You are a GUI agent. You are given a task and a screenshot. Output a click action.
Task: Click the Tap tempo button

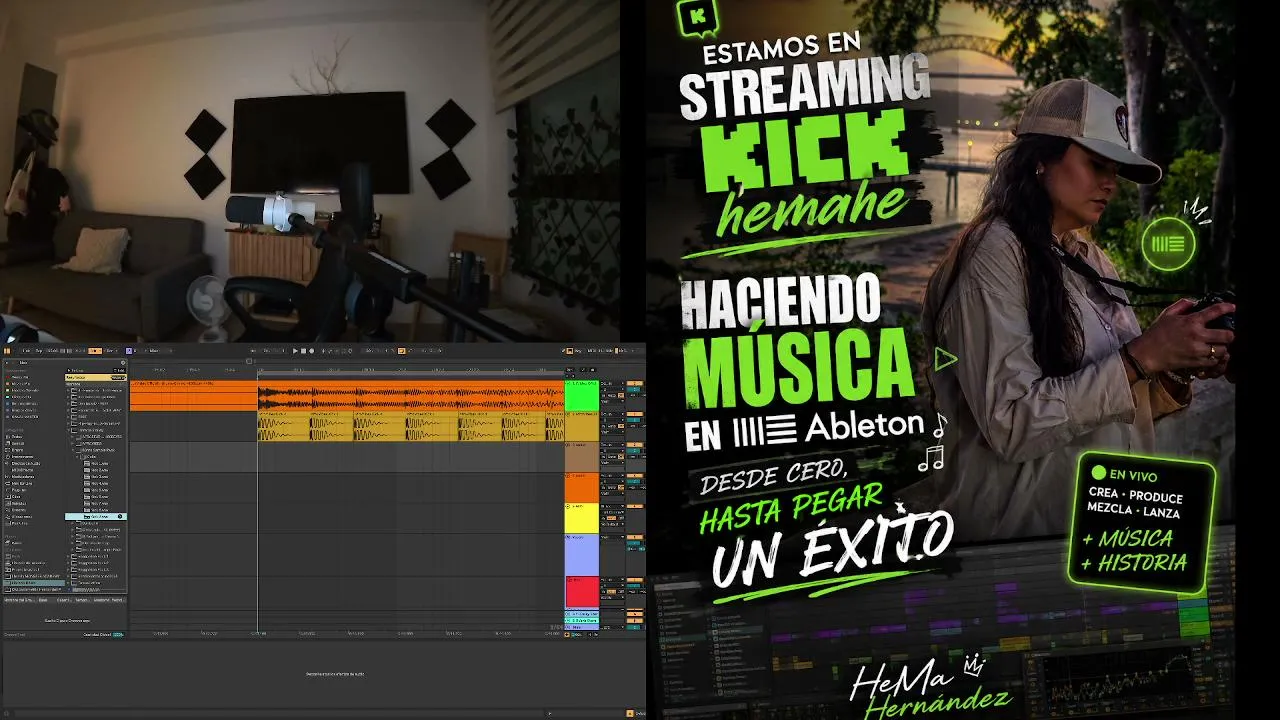[39, 351]
